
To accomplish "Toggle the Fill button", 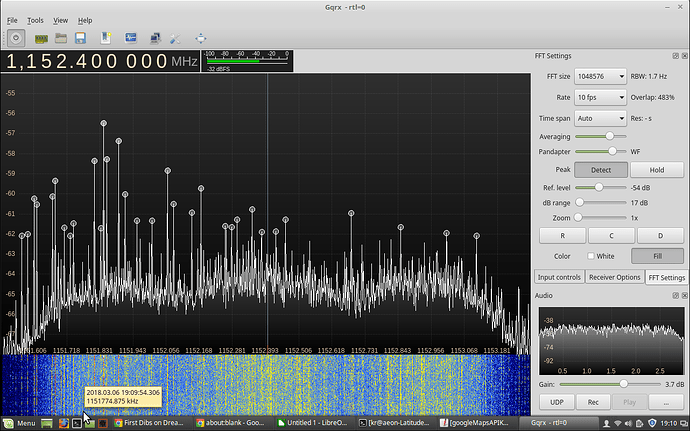I will click(x=657, y=256).
